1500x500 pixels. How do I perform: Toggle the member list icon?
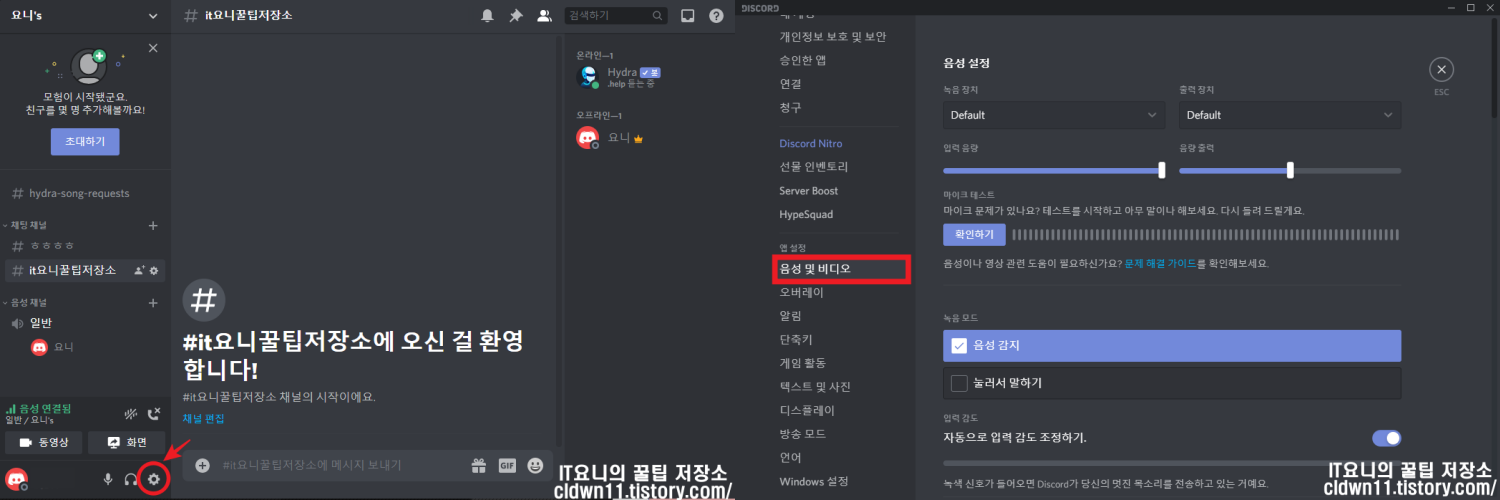click(544, 15)
